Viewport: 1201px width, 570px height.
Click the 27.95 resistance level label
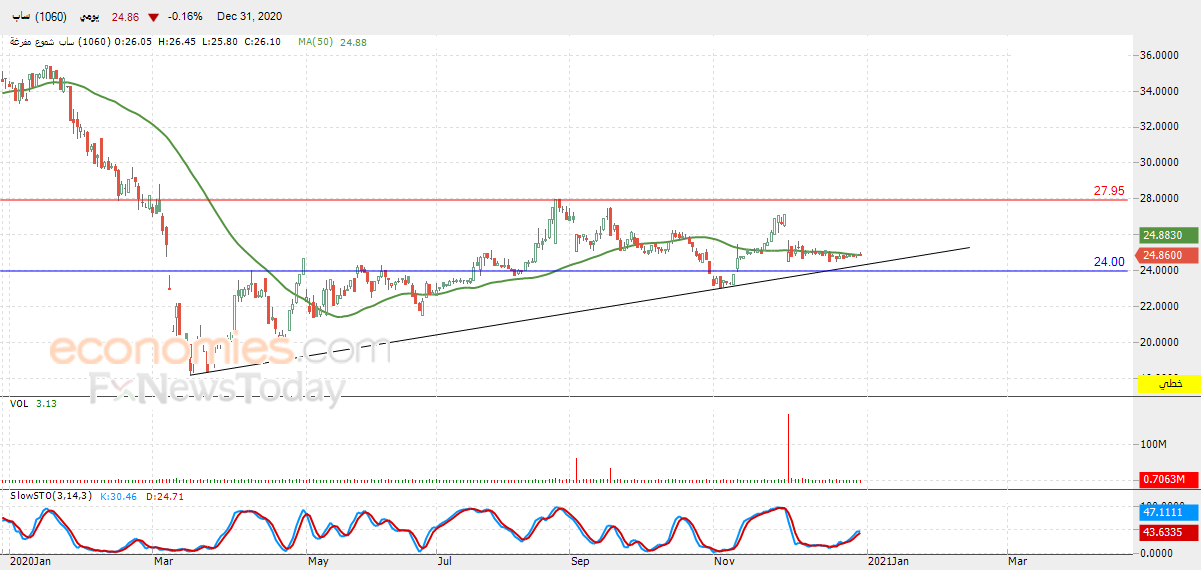click(1109, 191)
